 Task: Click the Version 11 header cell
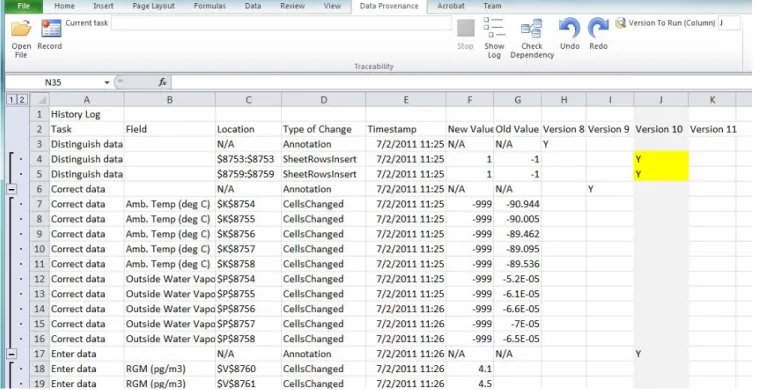tap(712, 130)
